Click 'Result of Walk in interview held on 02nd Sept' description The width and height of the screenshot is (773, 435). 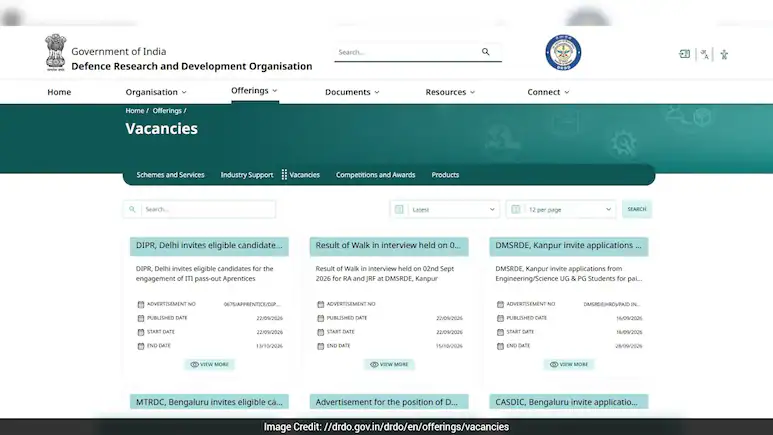[x=385, y=269]
